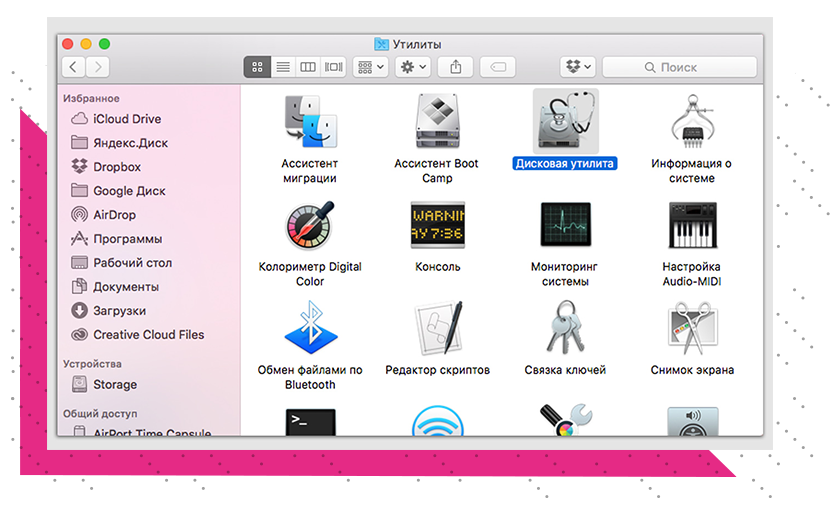Switch to icon view mode

[257, 67]
